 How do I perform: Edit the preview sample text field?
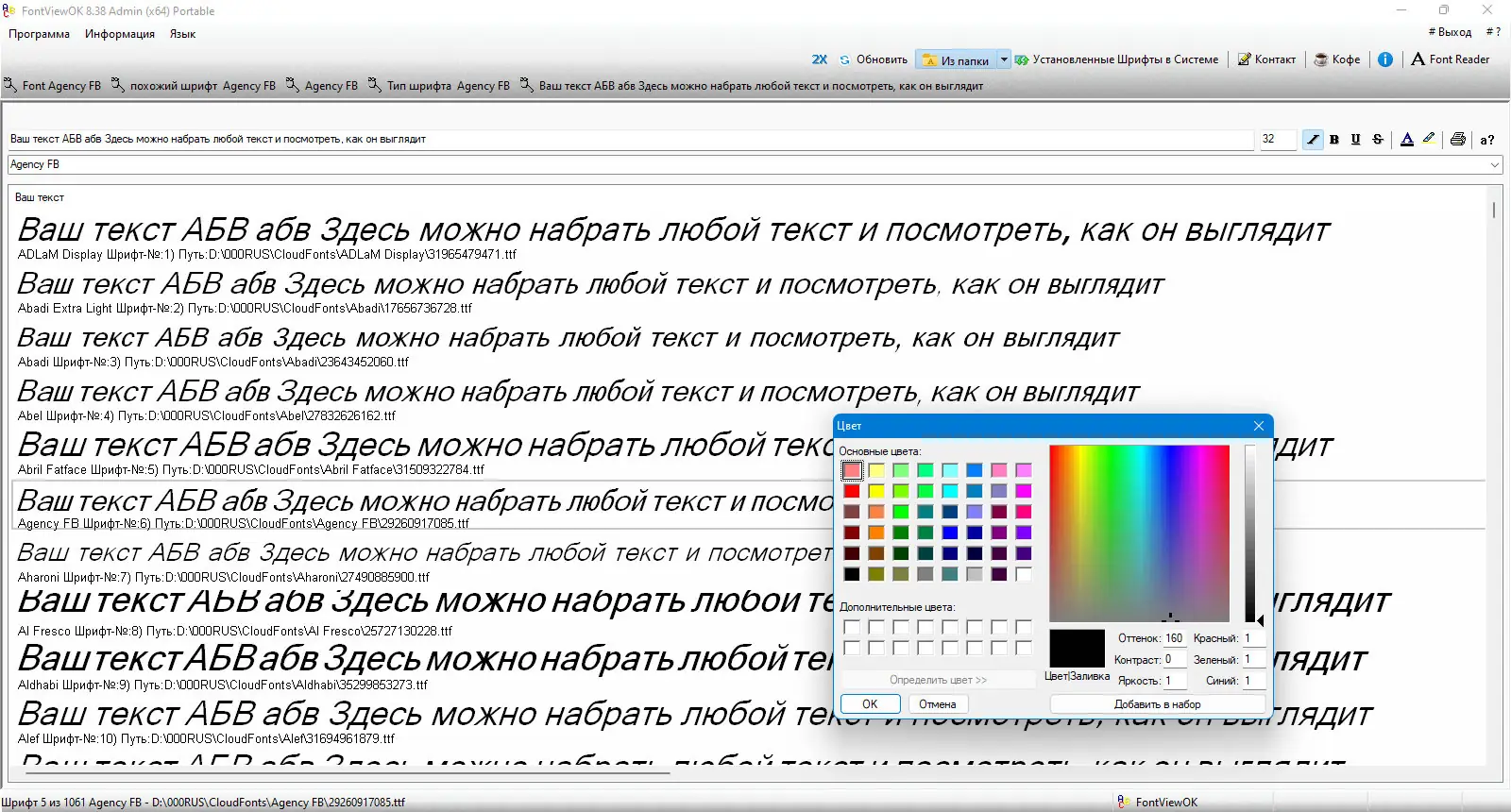click(630, 140)
